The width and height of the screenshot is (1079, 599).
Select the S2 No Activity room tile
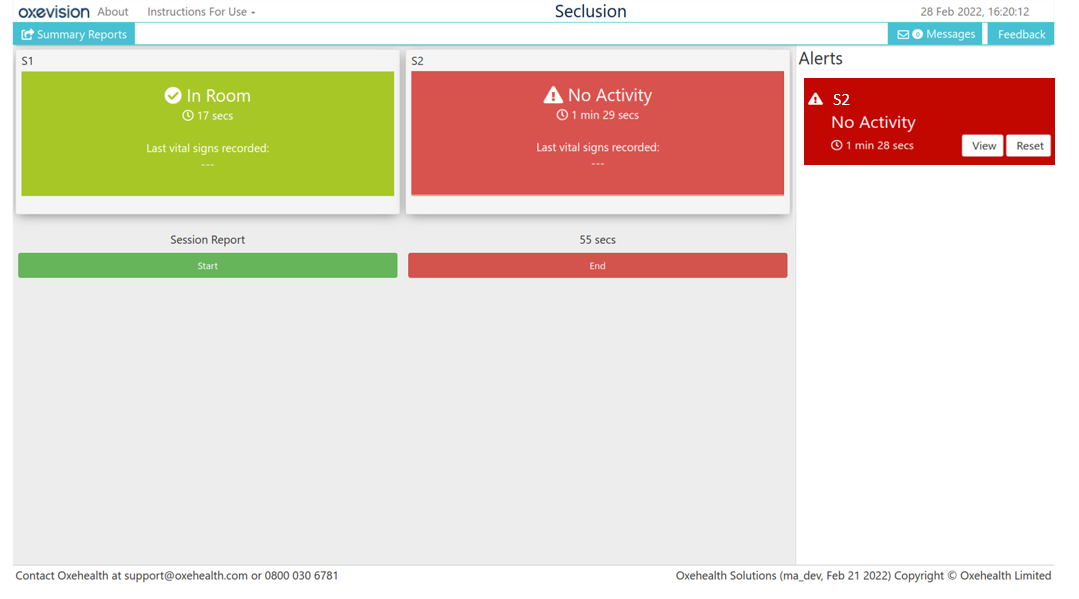pyautogui.click(x=597, y=133)
